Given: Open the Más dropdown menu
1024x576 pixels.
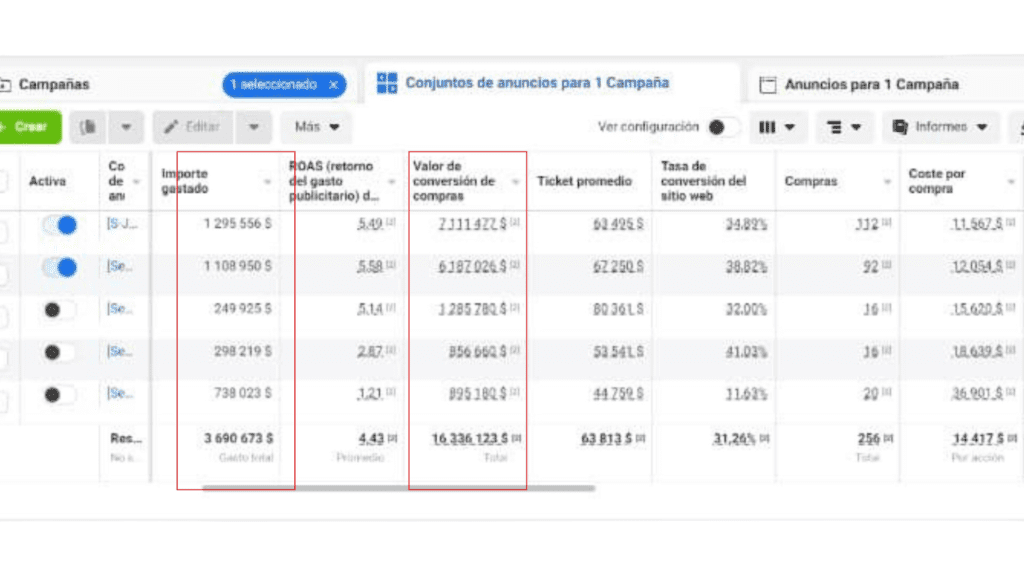Looking at the screenshot, I should (317, 127).
